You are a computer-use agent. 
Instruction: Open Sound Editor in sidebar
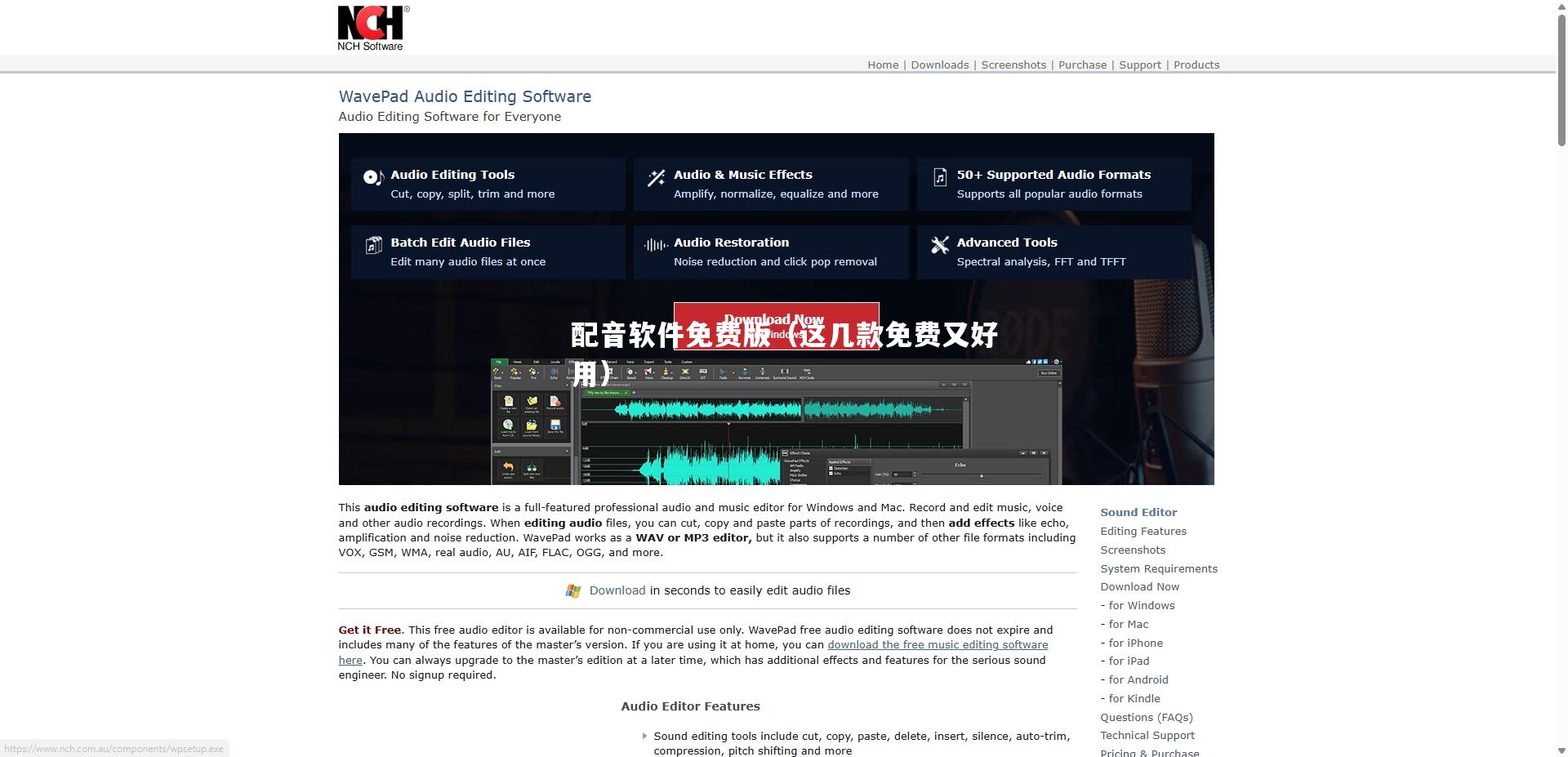(1138, 513)
